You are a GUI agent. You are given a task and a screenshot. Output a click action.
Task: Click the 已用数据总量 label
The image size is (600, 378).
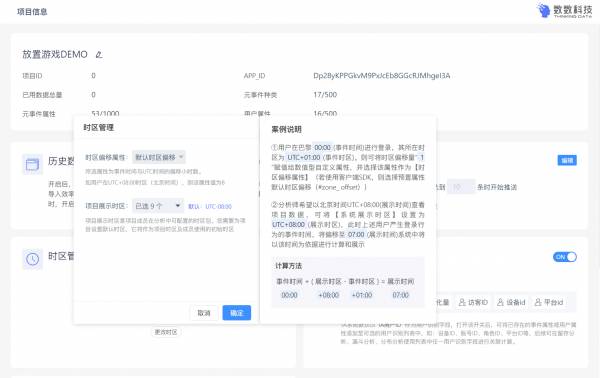tap(42, 95)
